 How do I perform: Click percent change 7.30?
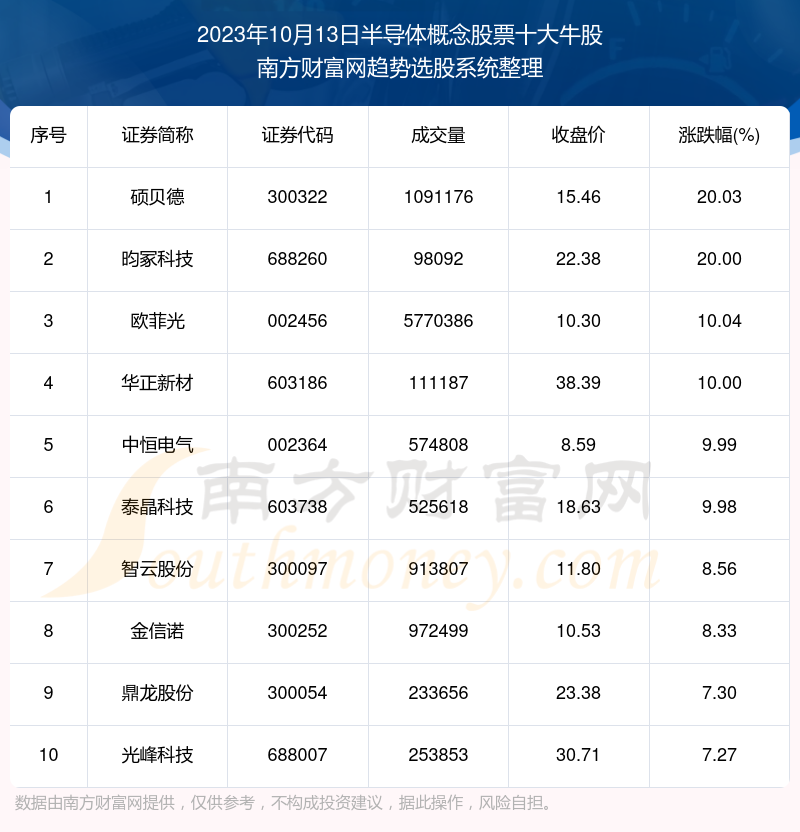pos(719,693)
